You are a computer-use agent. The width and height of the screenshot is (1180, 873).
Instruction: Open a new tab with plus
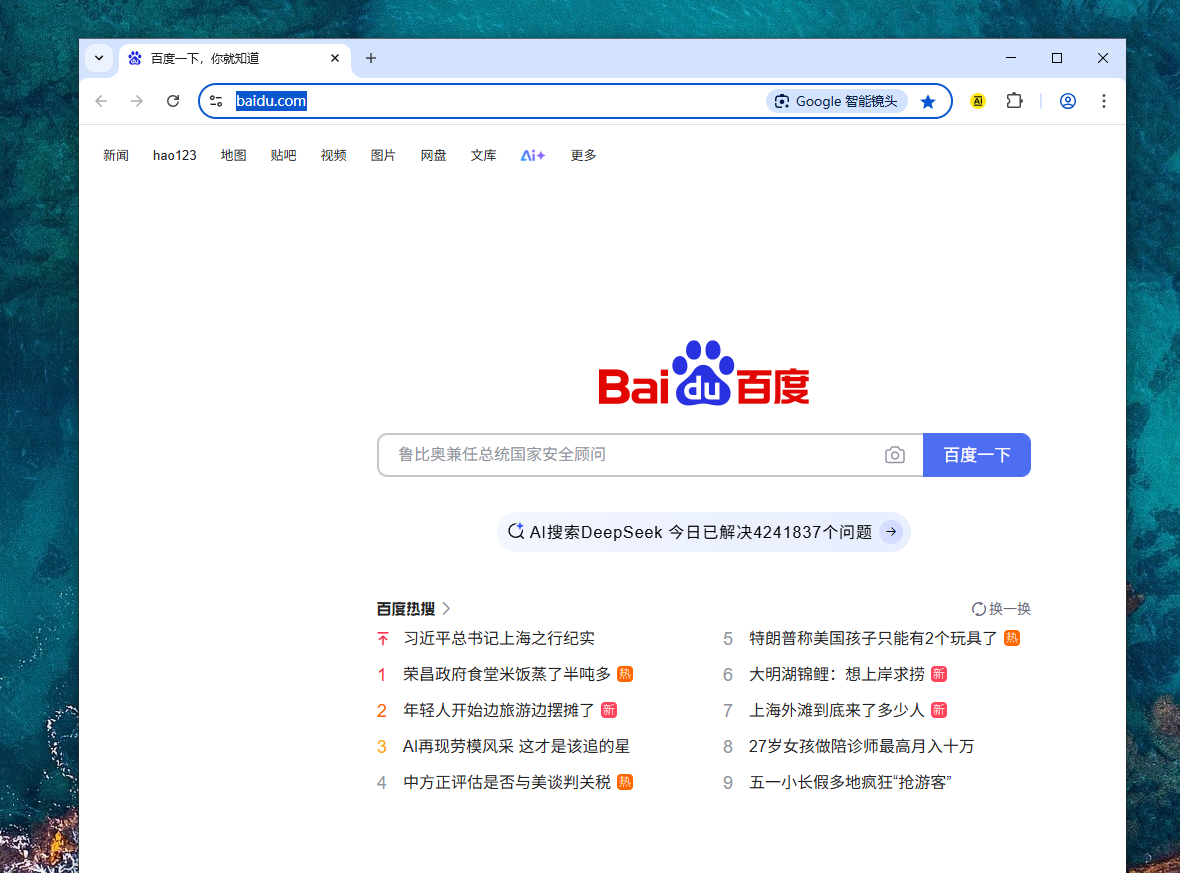(371, 58)
